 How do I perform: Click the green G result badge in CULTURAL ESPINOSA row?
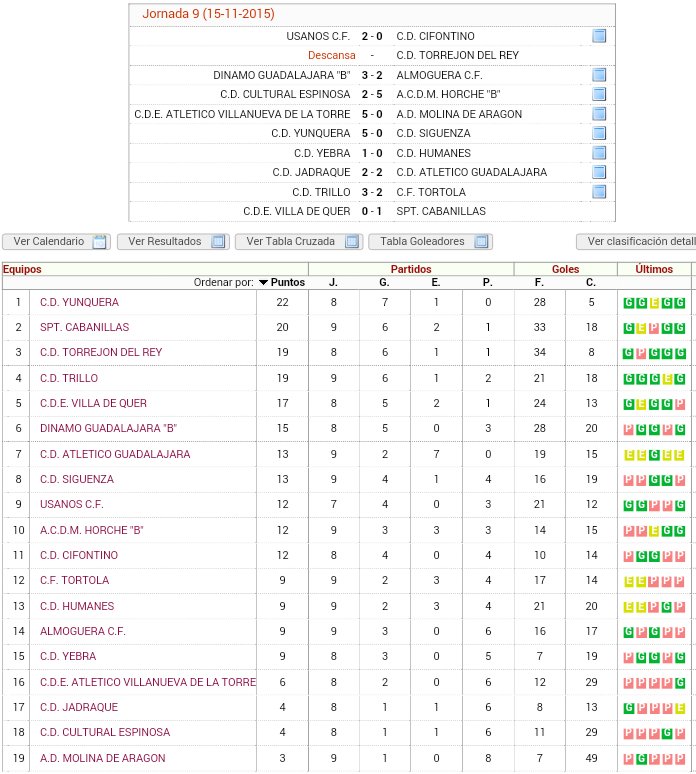(667, 733)
